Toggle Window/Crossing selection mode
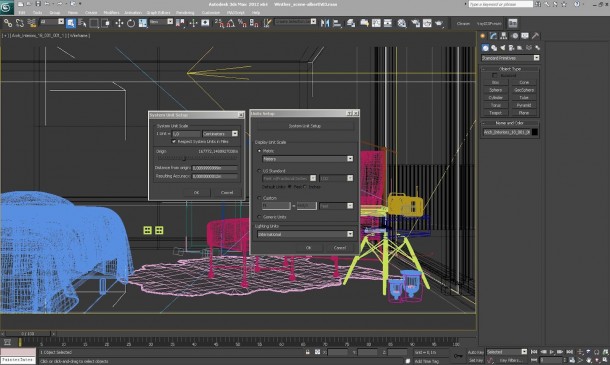Image resolution: width=610 pixels, height=365 pixels. click(105, 23)
